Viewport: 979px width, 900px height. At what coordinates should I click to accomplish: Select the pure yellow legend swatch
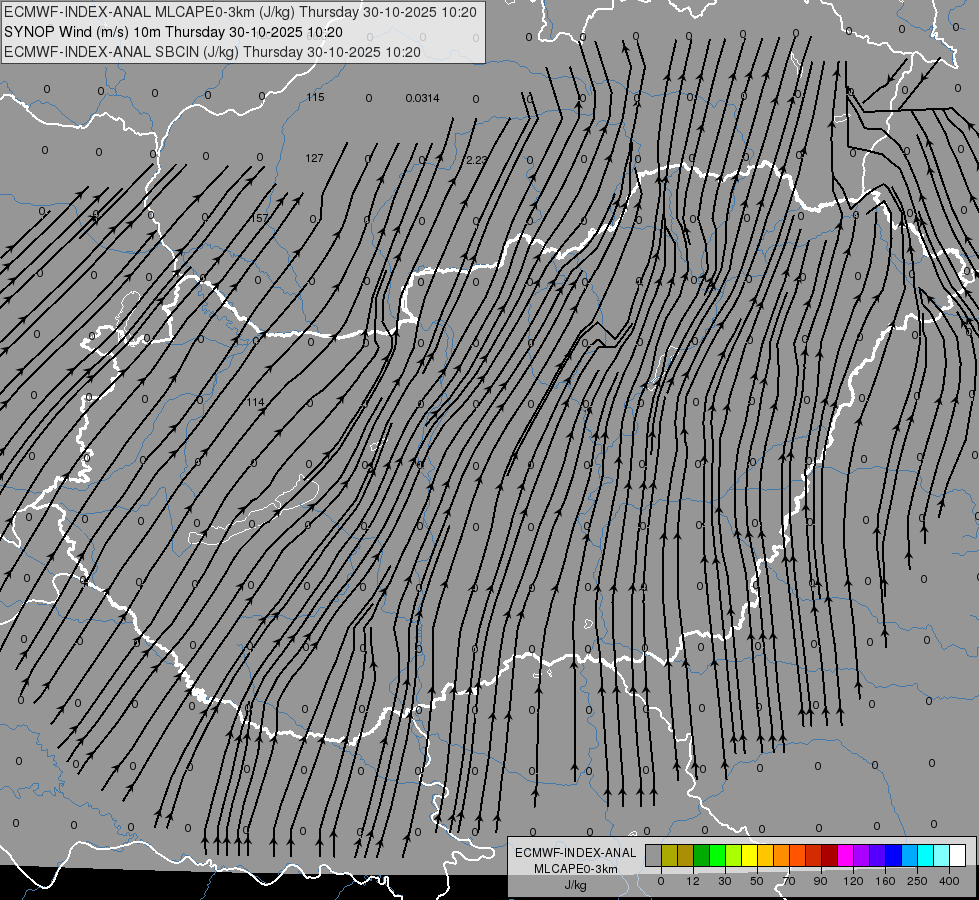pyautogui.click(x=749, y=855)
